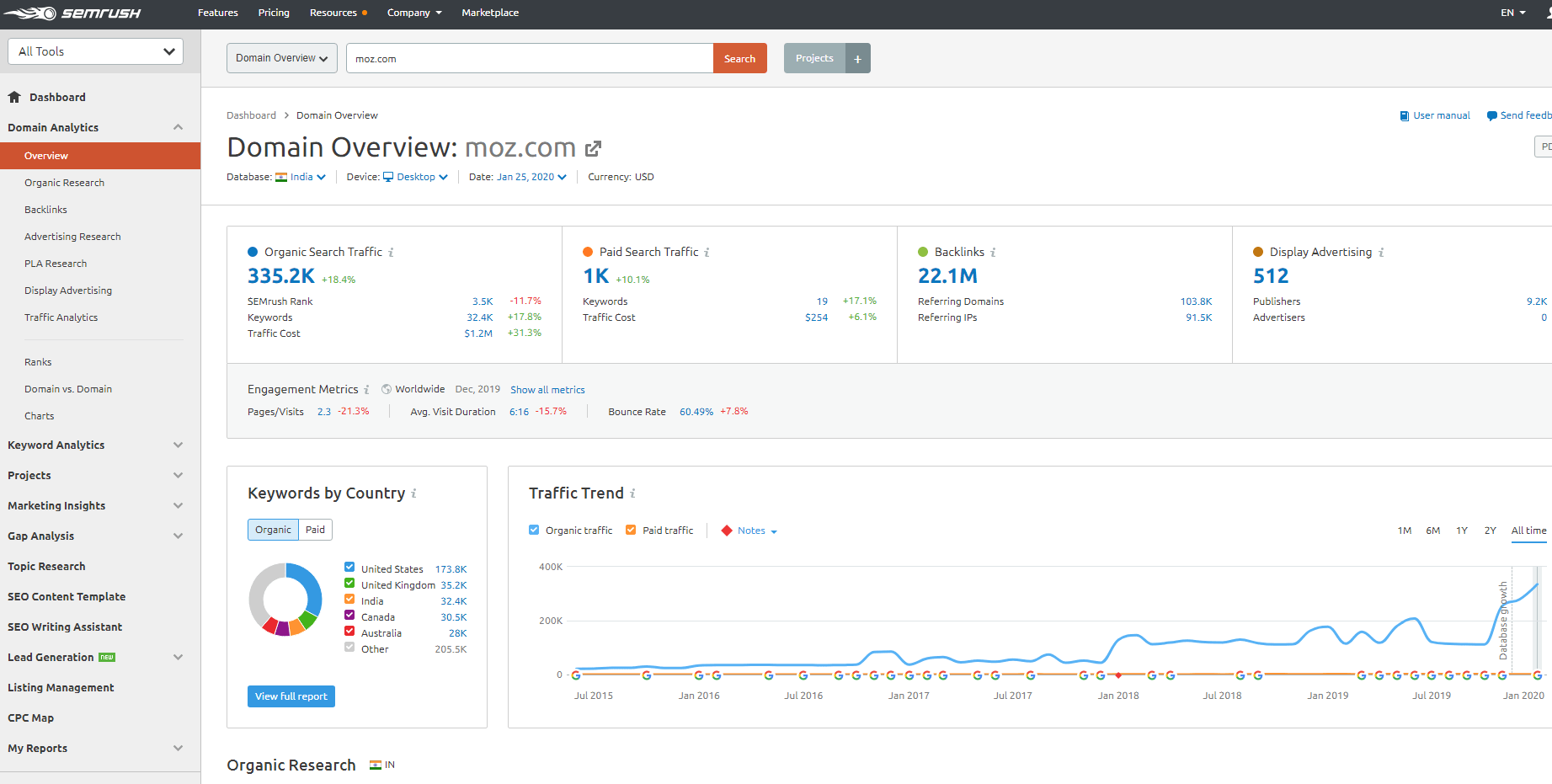The height and width of the screenshot is (784, 1552).
Task: Open the Resources menu
Action: [x=338, y=13]
